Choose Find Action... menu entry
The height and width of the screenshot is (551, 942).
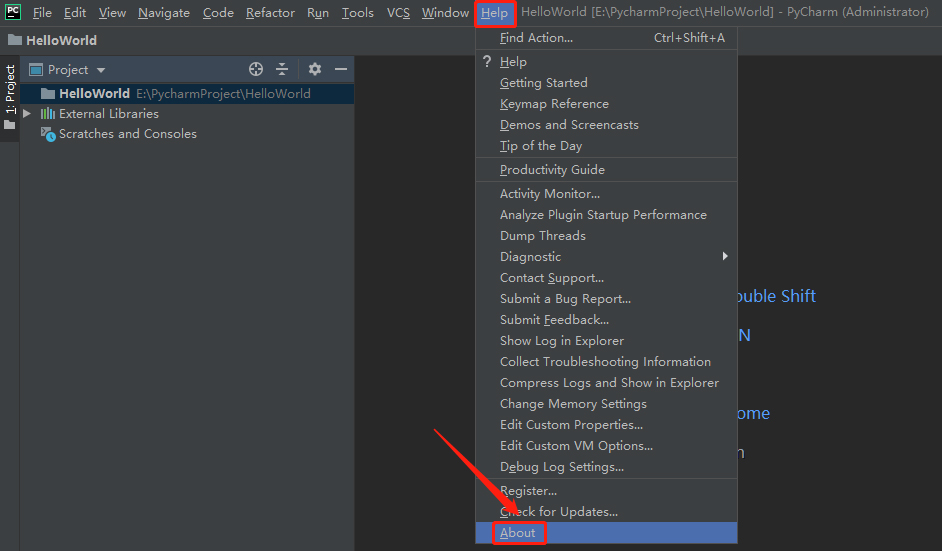(x=606, y=38)
